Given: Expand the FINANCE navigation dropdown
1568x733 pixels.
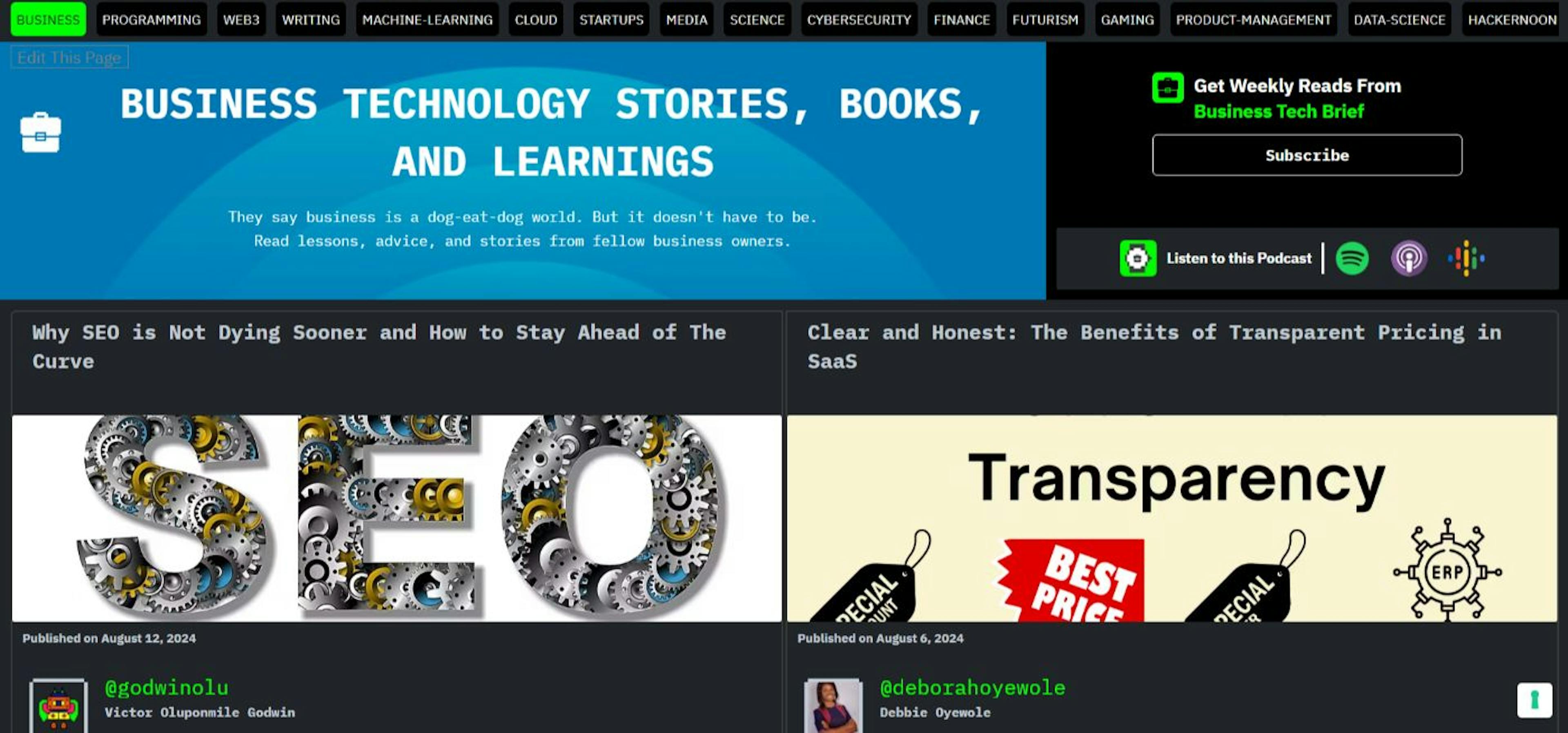Looking at the screenshot, I should click(x=961, y=20).
